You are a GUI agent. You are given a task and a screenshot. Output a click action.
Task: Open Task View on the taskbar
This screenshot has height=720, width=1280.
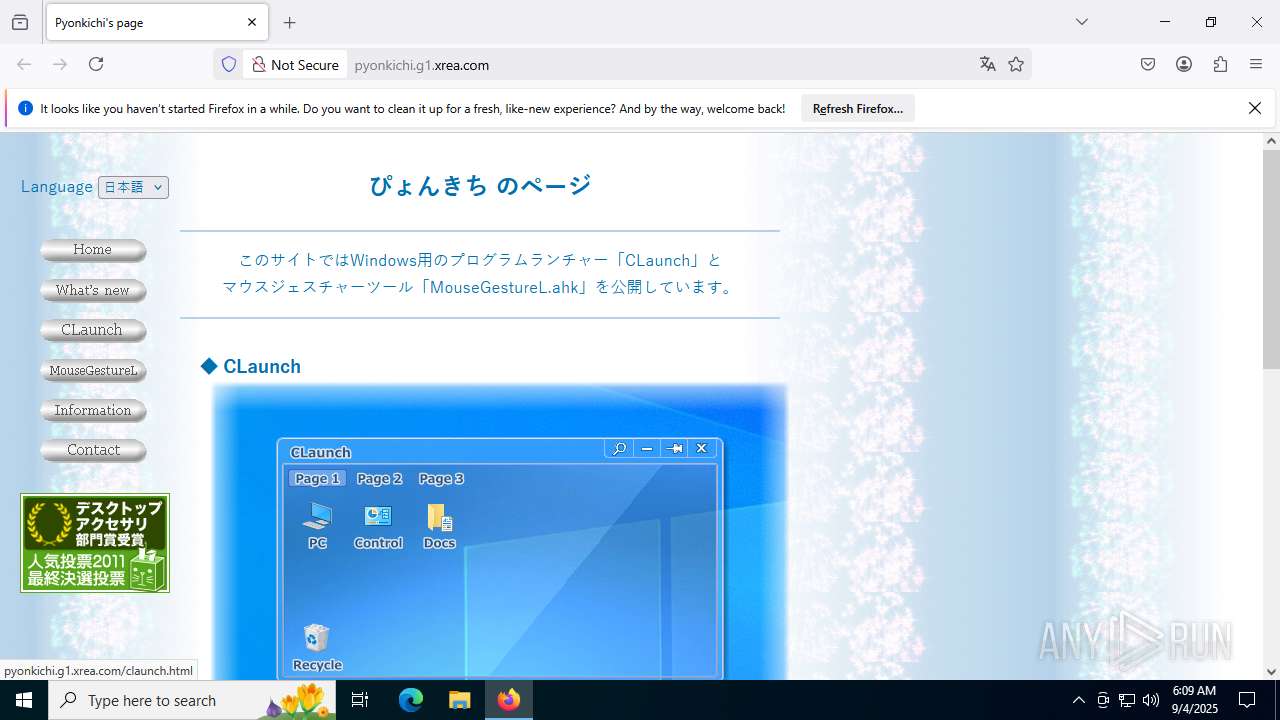pyautogui.click(x=360, y=700)
